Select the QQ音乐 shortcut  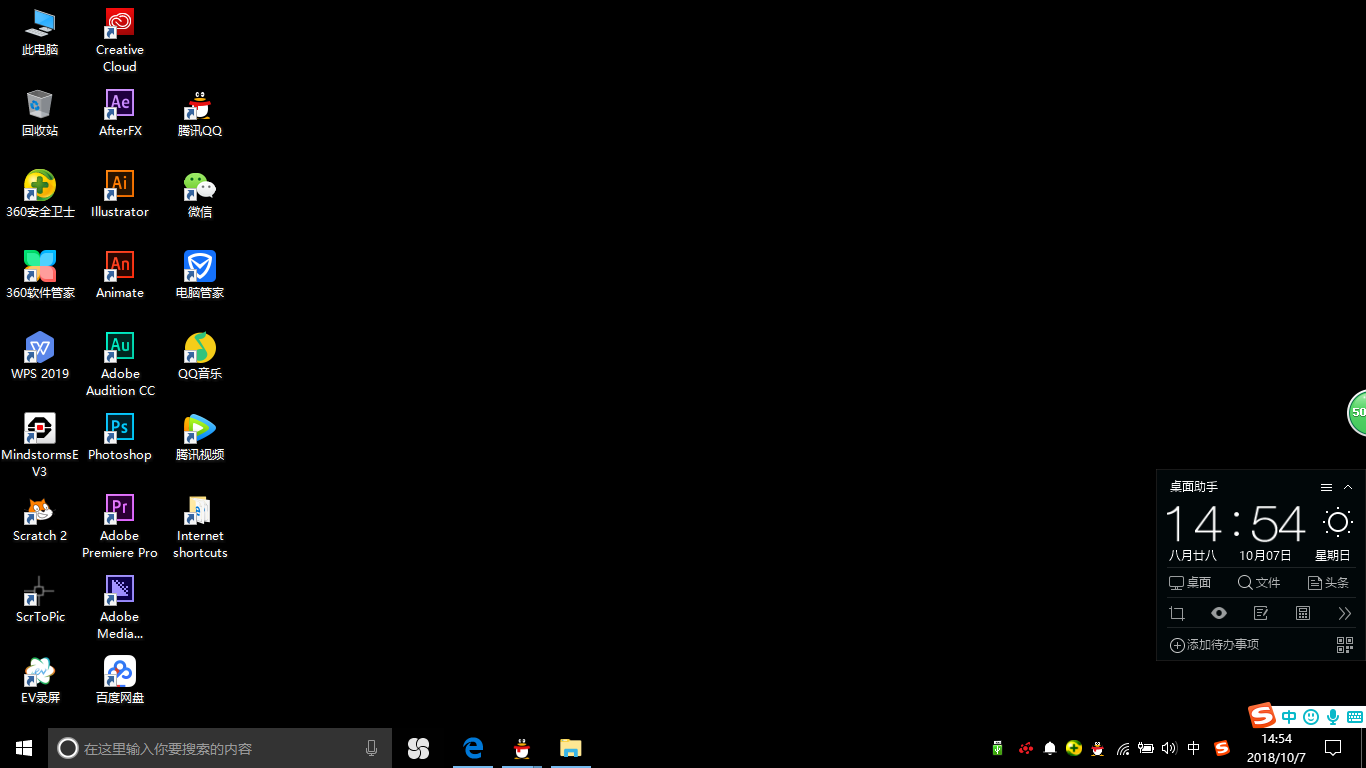(200, 357)
